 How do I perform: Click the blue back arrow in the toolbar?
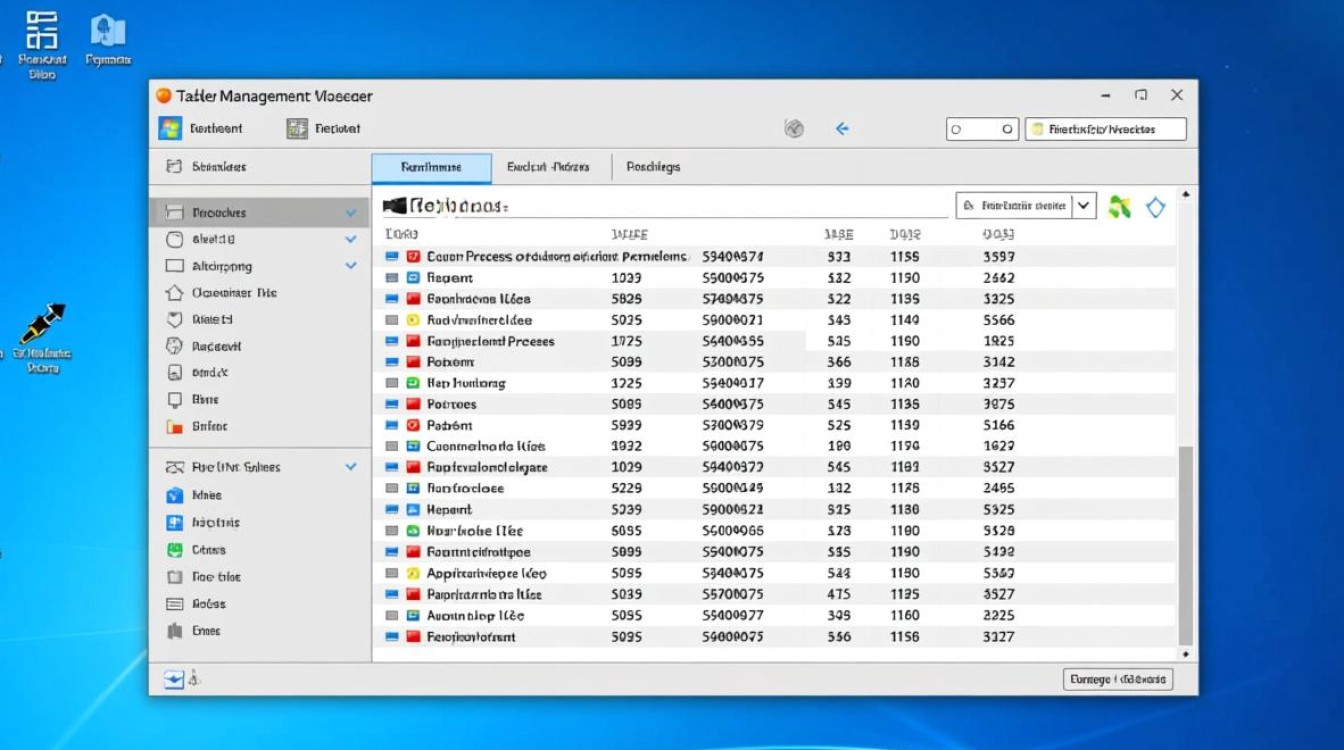(842, 129)
